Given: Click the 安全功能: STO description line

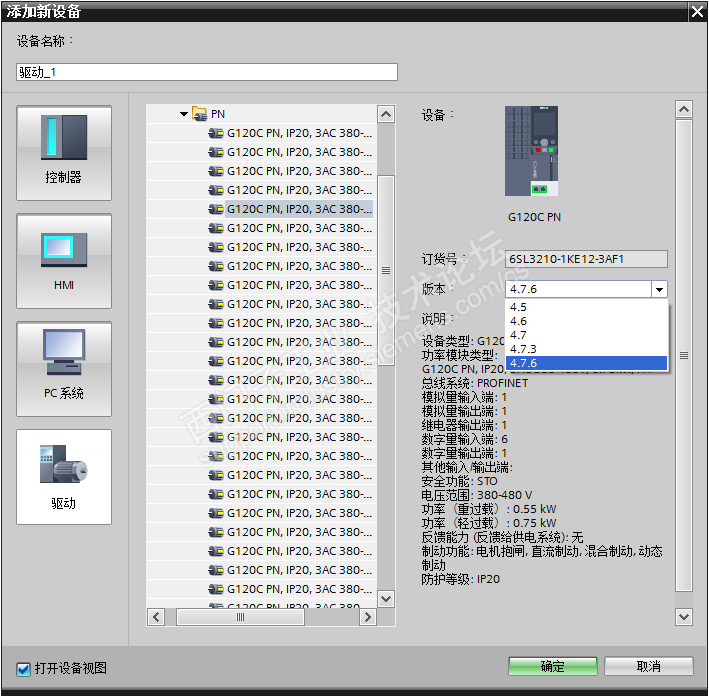Looking at the screenshot, I should tap(459, 481).
